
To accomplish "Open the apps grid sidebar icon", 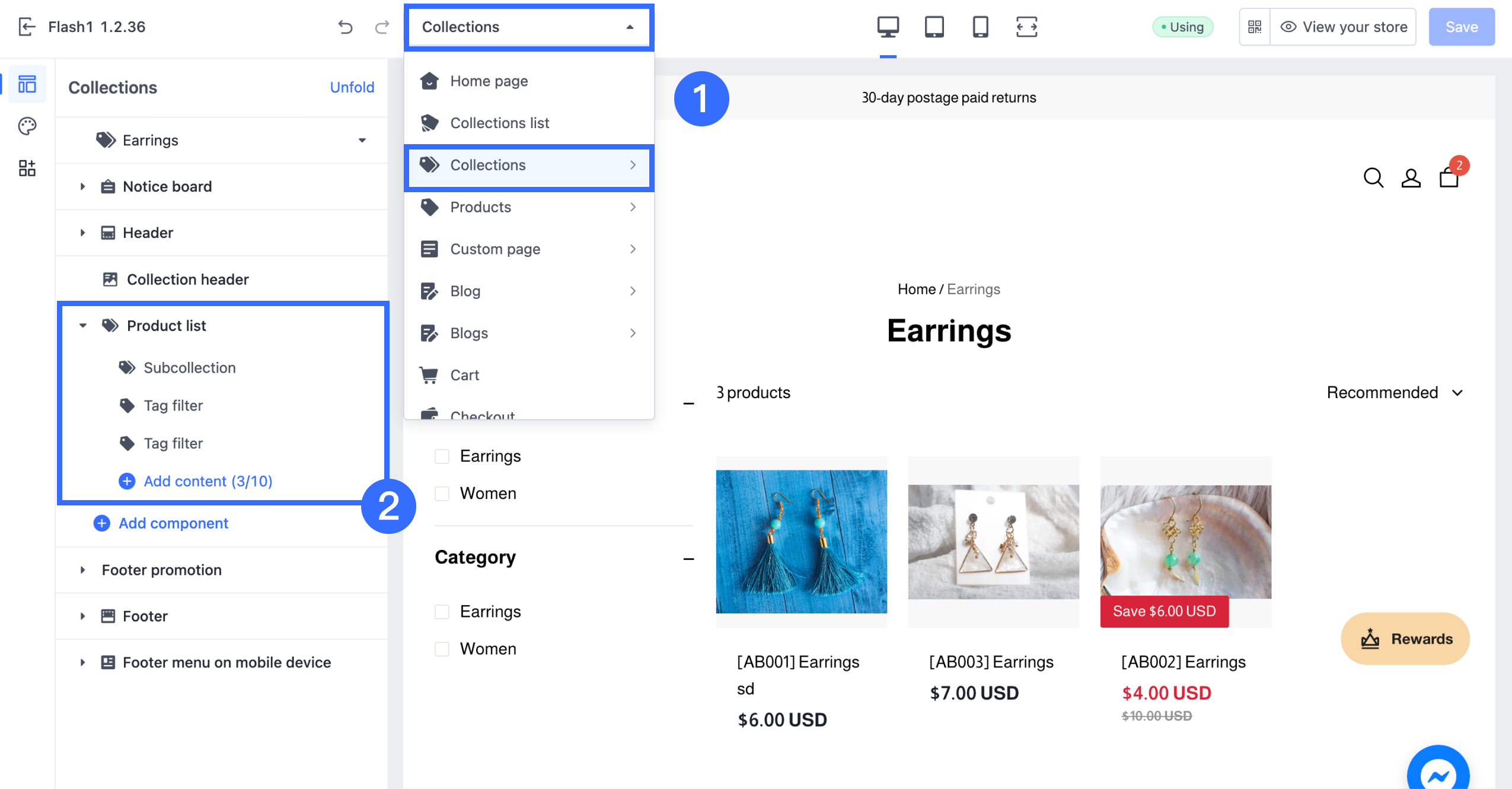I will pyautogui.click(x=27, y=168).
